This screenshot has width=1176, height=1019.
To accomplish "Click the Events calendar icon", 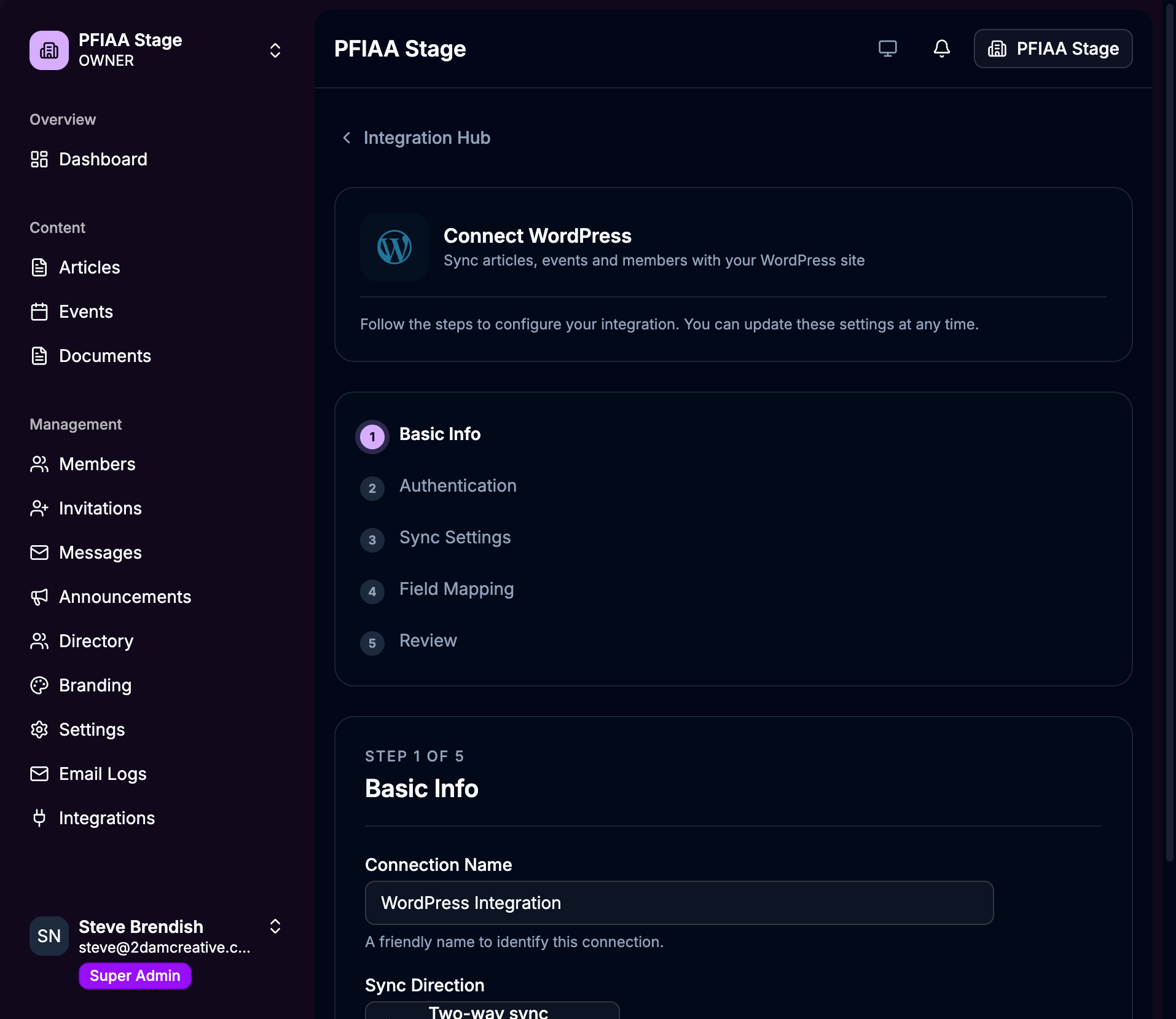I will click(x=39, y=312).
